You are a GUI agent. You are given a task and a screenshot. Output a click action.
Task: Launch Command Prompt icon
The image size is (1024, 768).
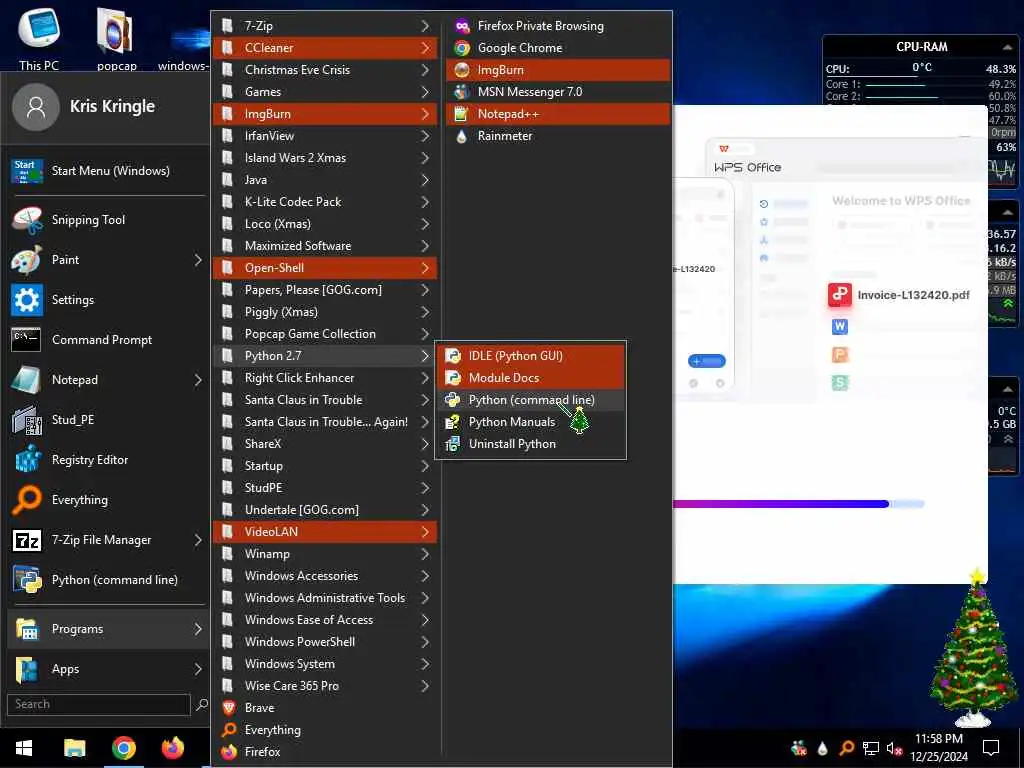tap(27, 340)
